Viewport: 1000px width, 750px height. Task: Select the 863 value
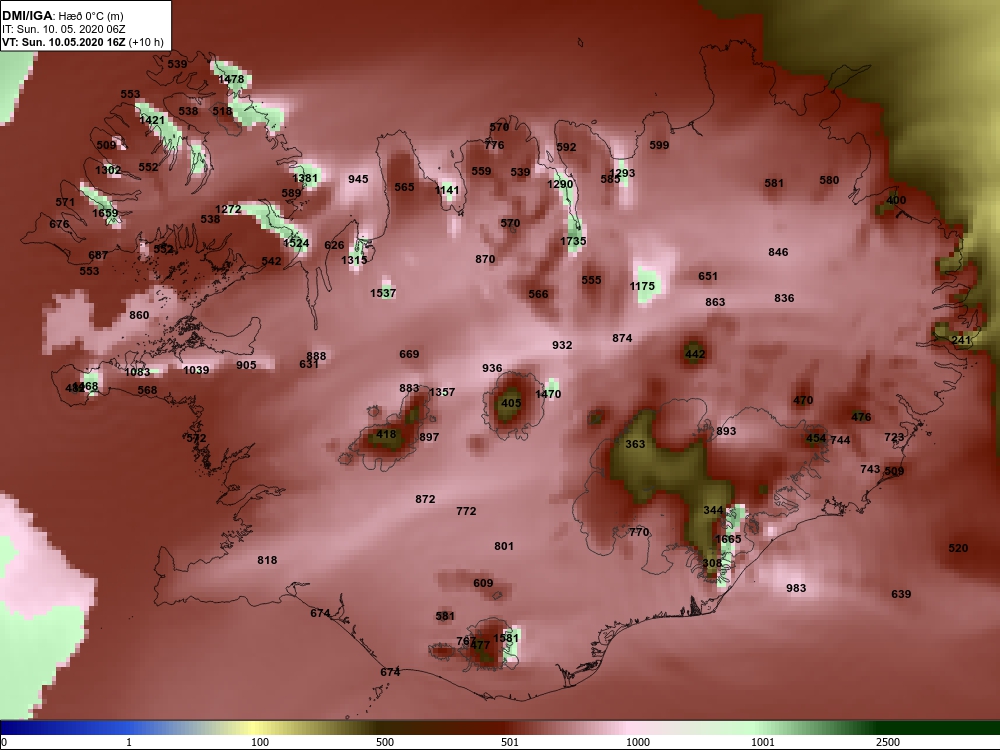click(716, 302)
